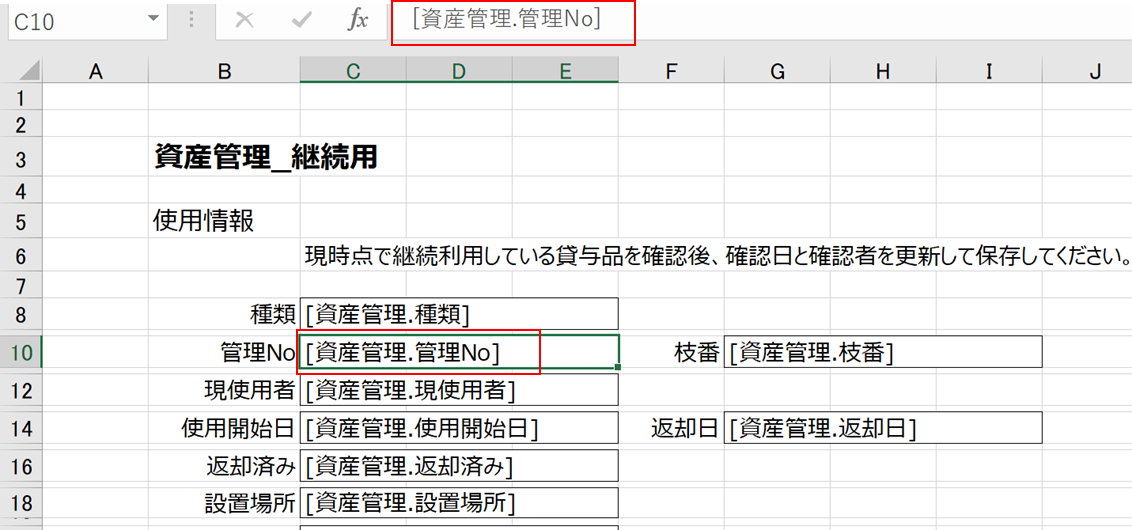Select column C header
1132x530 pixels.
pyautogui.click(x=353, y=71)
